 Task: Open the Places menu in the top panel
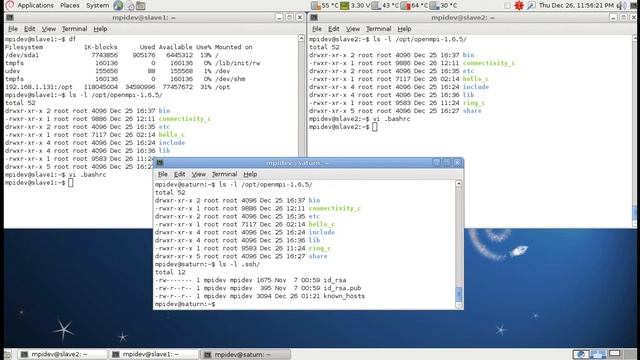pyautogui.click(x=69, y=5)
